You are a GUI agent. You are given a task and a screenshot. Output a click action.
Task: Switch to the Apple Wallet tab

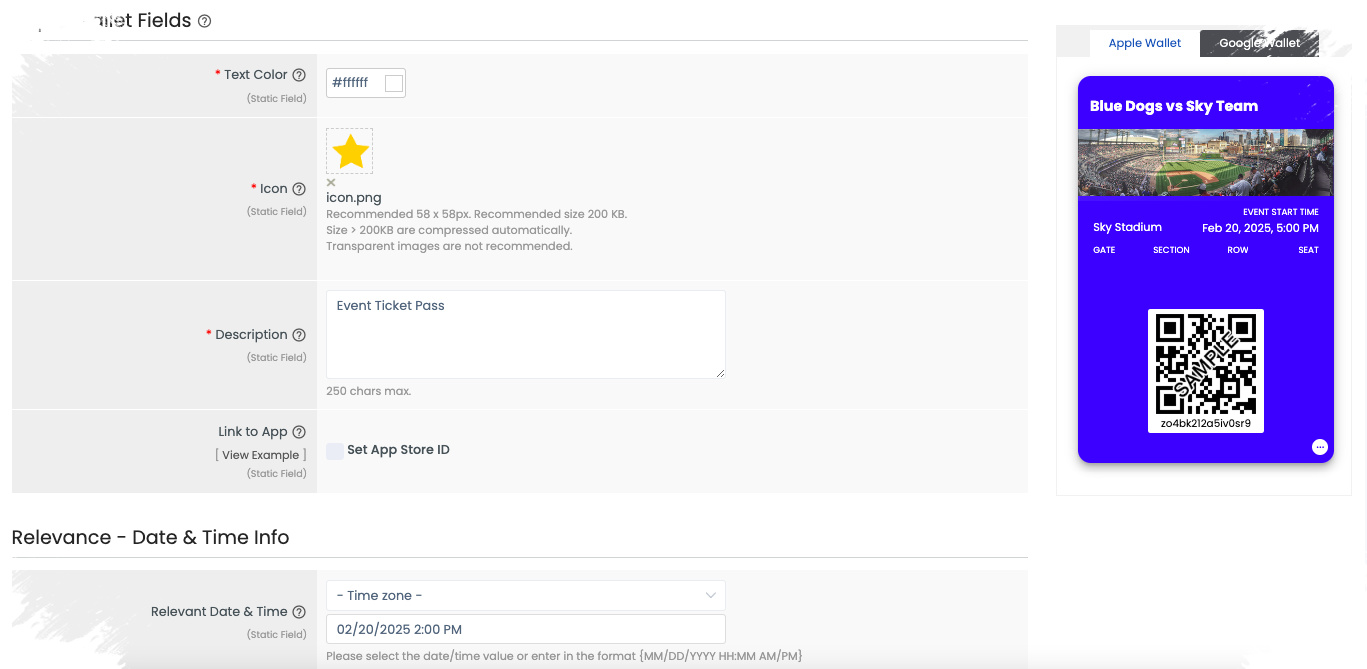[x=1145, y=43]
